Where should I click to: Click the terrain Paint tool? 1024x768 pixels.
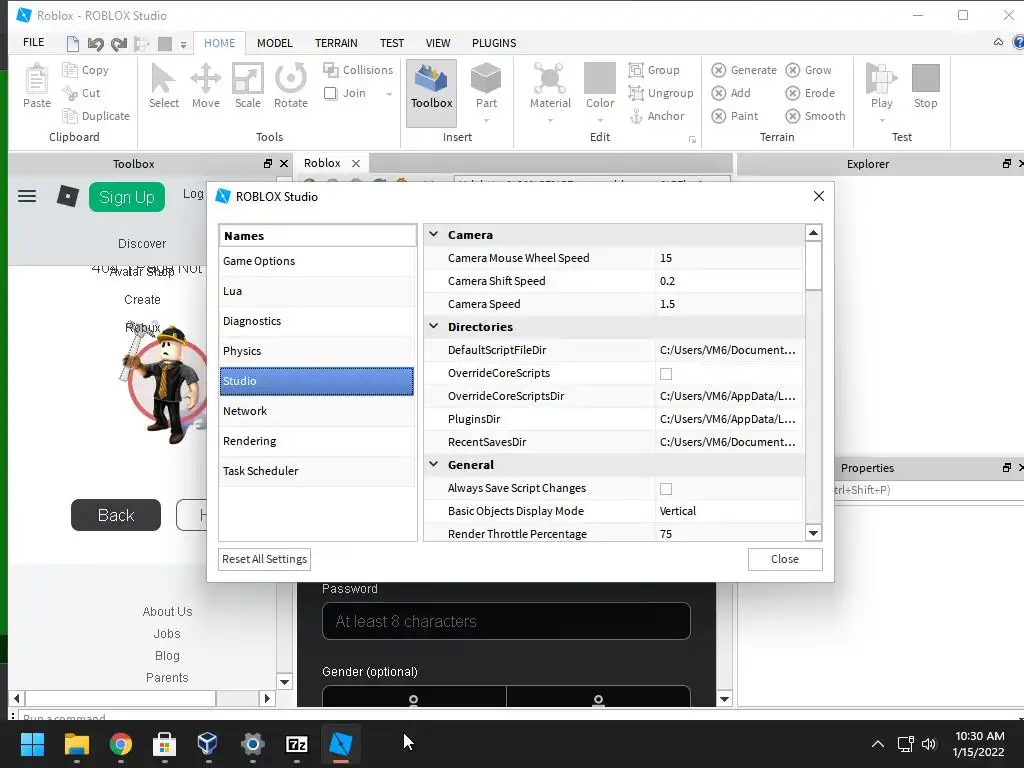[735, 116]
